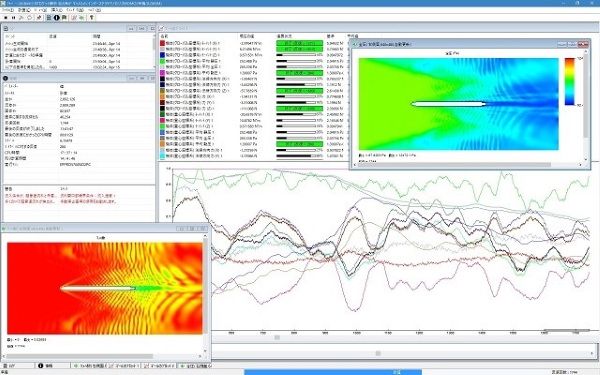
Task: Click the pressure cut plot window's title icon
Action: 354,44
